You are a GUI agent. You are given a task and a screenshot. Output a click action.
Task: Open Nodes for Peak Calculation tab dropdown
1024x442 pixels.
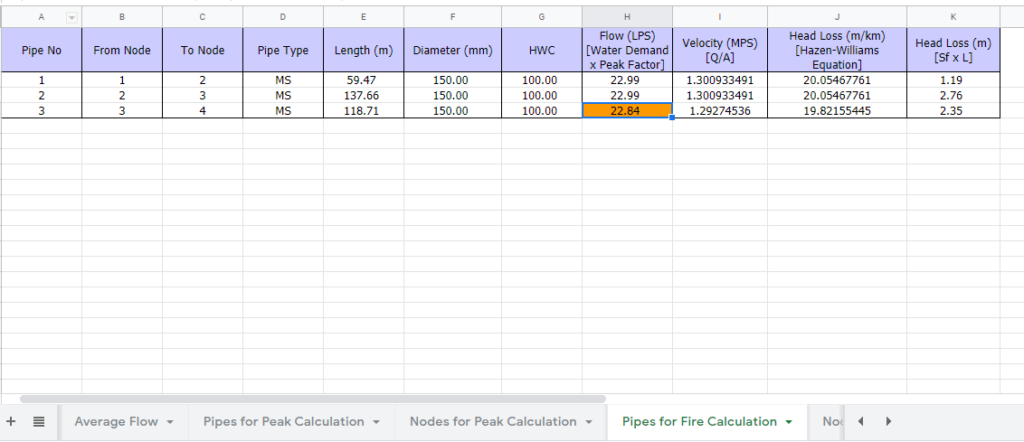pyautogui.click(x=589, y=422)
